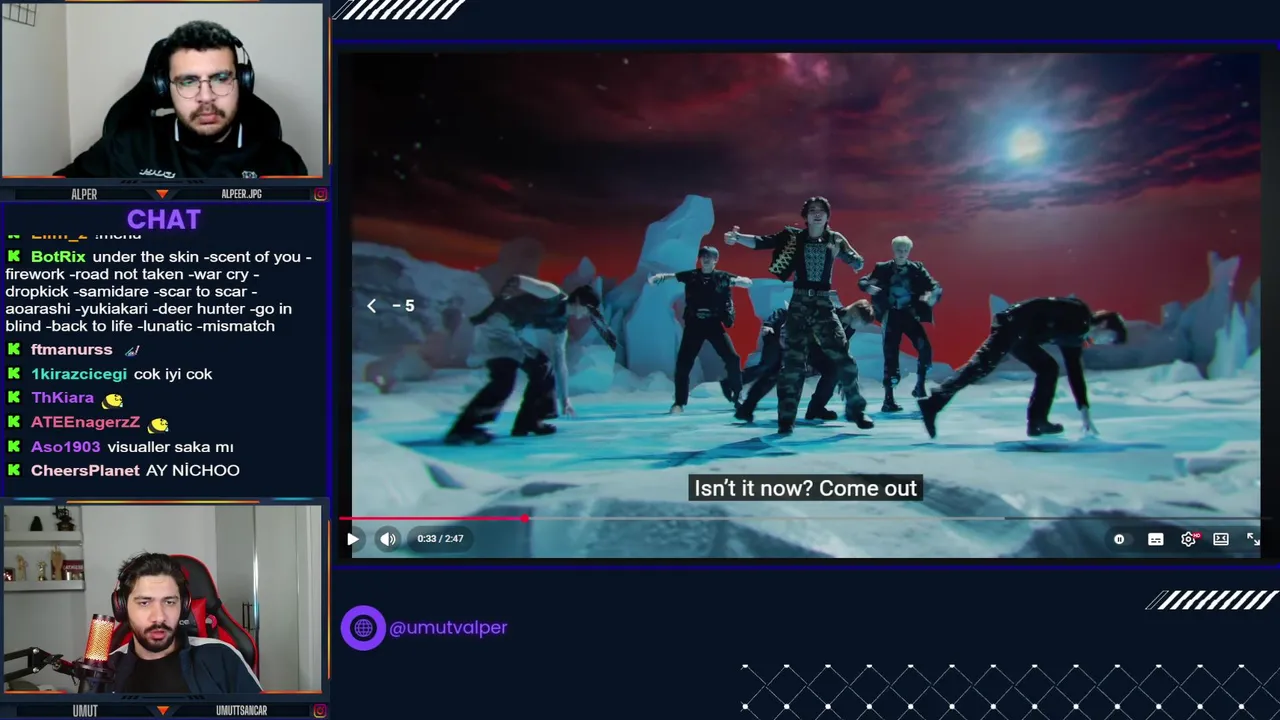Click the rewind 5 seconds arrow overlay
Image resolution: width=1280 pixels, height=720 pixels.
click(390, 306)
